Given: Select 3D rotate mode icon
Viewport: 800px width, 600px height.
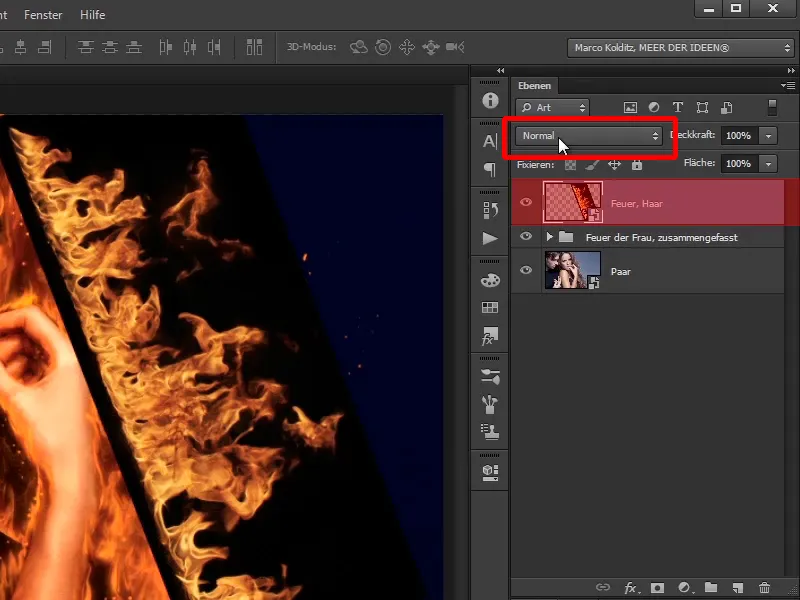Looking at the screenshot, I should click(x=359, y=47).
